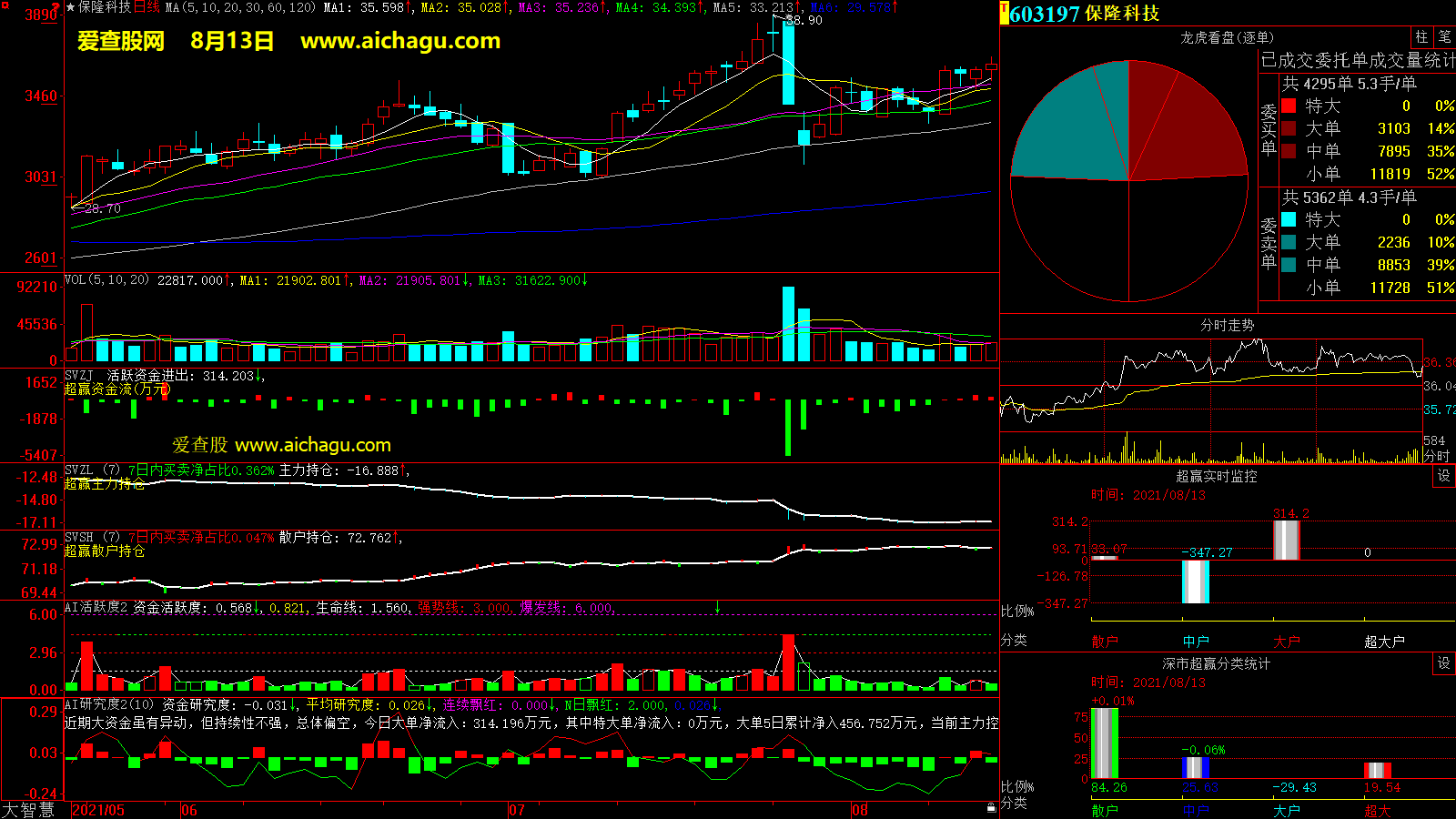Switch order view to 笔 tick mode
The image size is (1456, 819).
[1444, 37]
